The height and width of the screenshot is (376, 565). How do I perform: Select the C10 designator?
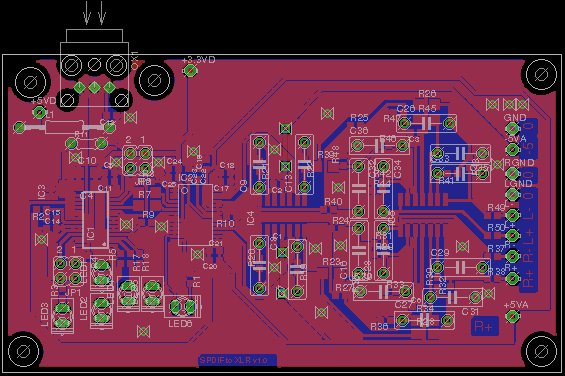pos(87,161)
